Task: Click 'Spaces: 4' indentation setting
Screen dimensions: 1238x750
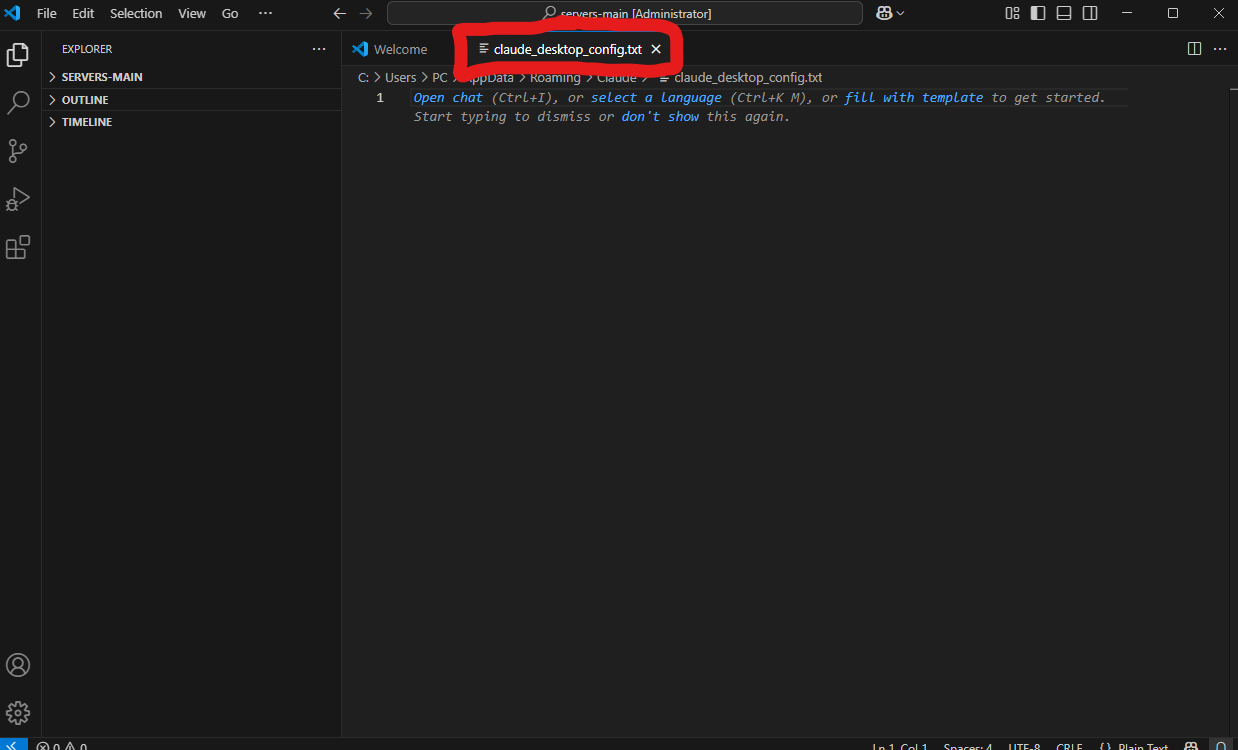Action: [968, 746]
